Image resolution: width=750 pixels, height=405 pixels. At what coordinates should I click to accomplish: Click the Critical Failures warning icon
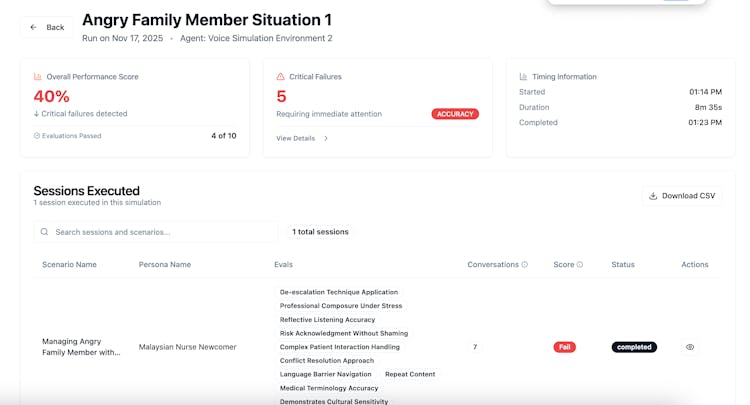[x=281, y=76]
